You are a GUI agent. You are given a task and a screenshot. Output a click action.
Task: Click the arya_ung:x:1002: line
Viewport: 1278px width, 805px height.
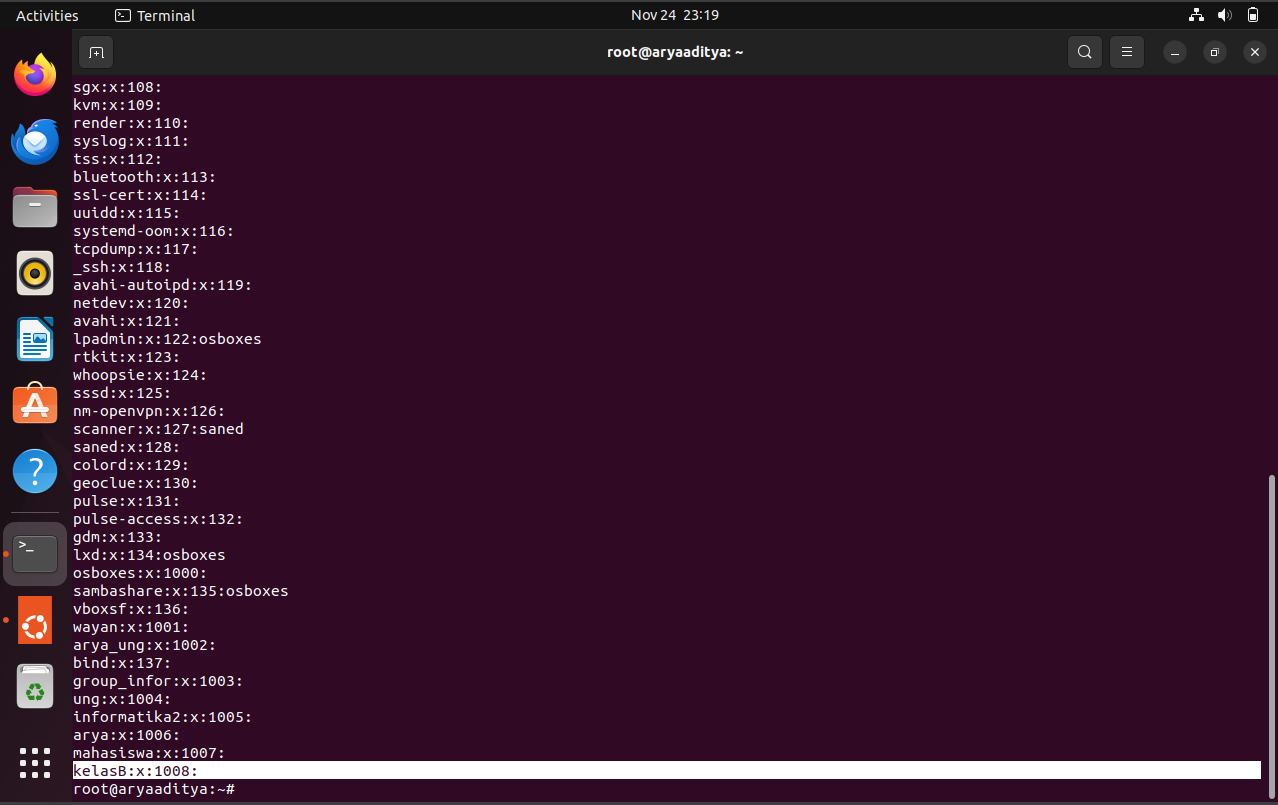(x=145, y=645)
